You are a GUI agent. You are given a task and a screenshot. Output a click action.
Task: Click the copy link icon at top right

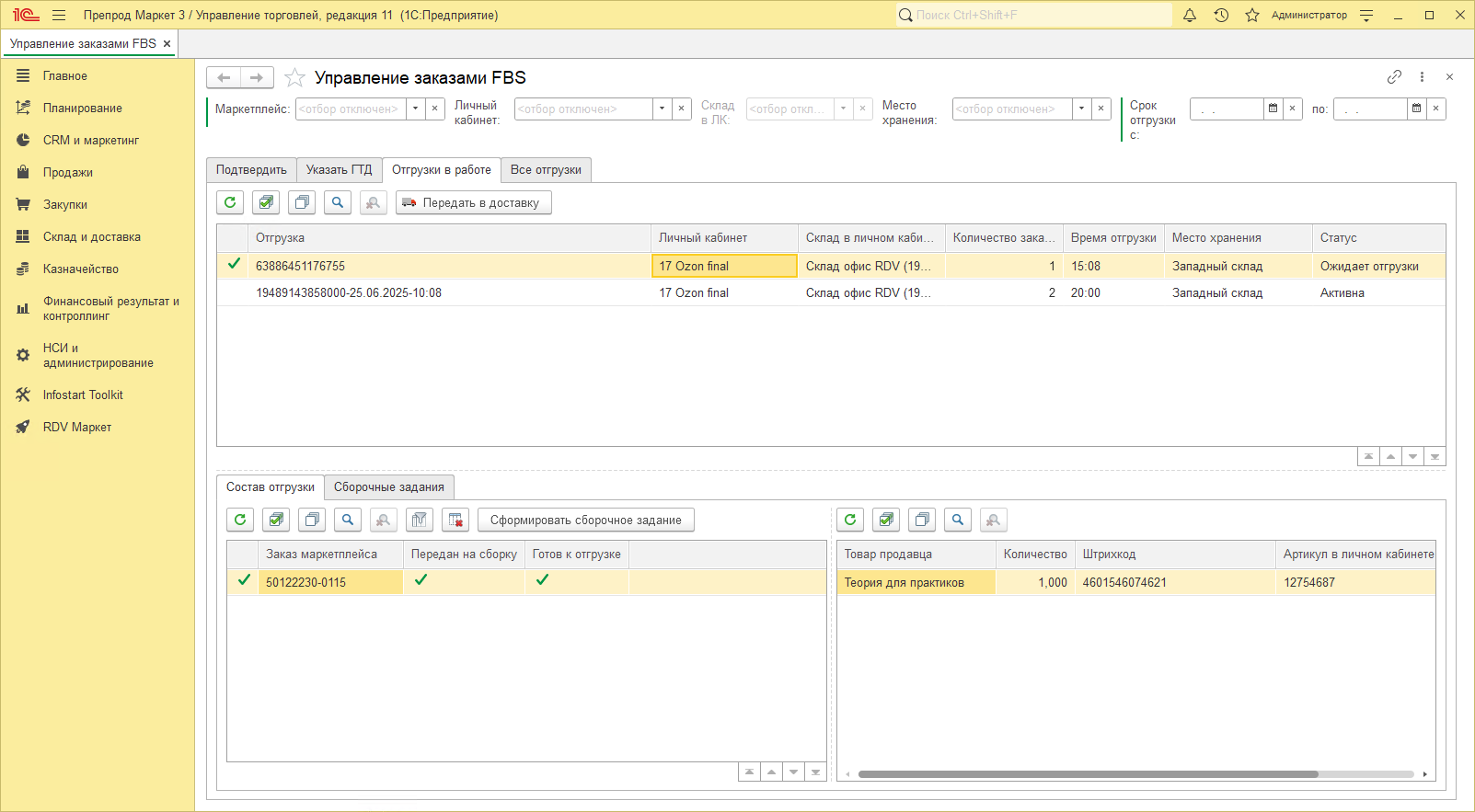(1394, 77)
